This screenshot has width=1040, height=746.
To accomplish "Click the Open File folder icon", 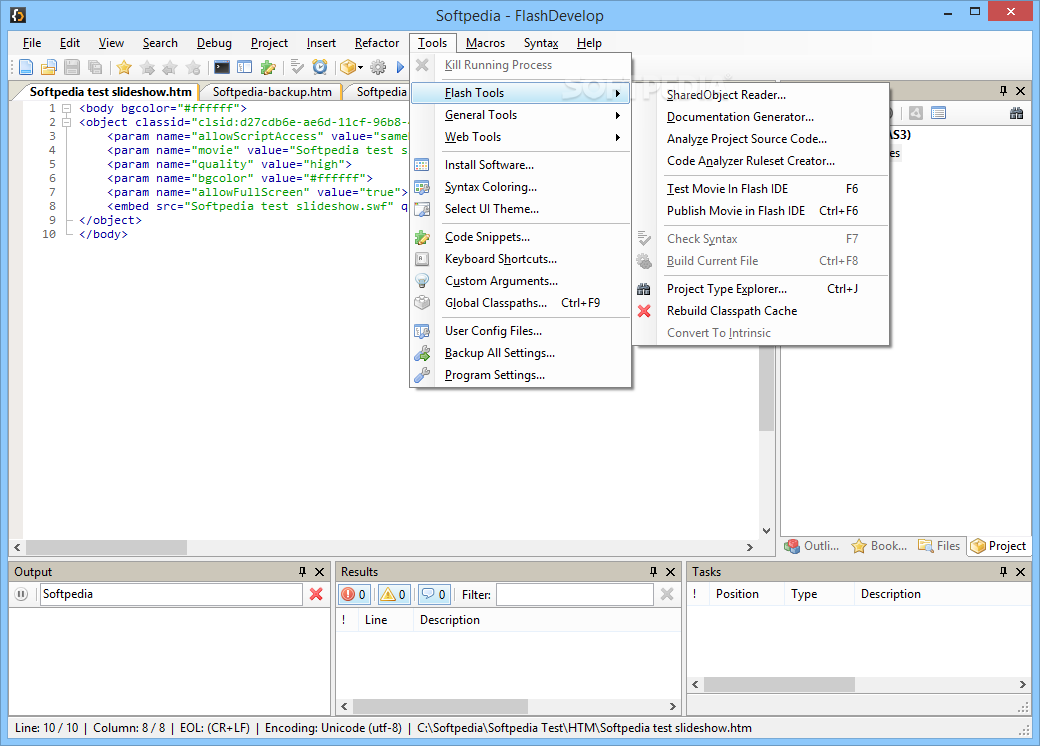I will coord(49,67).
